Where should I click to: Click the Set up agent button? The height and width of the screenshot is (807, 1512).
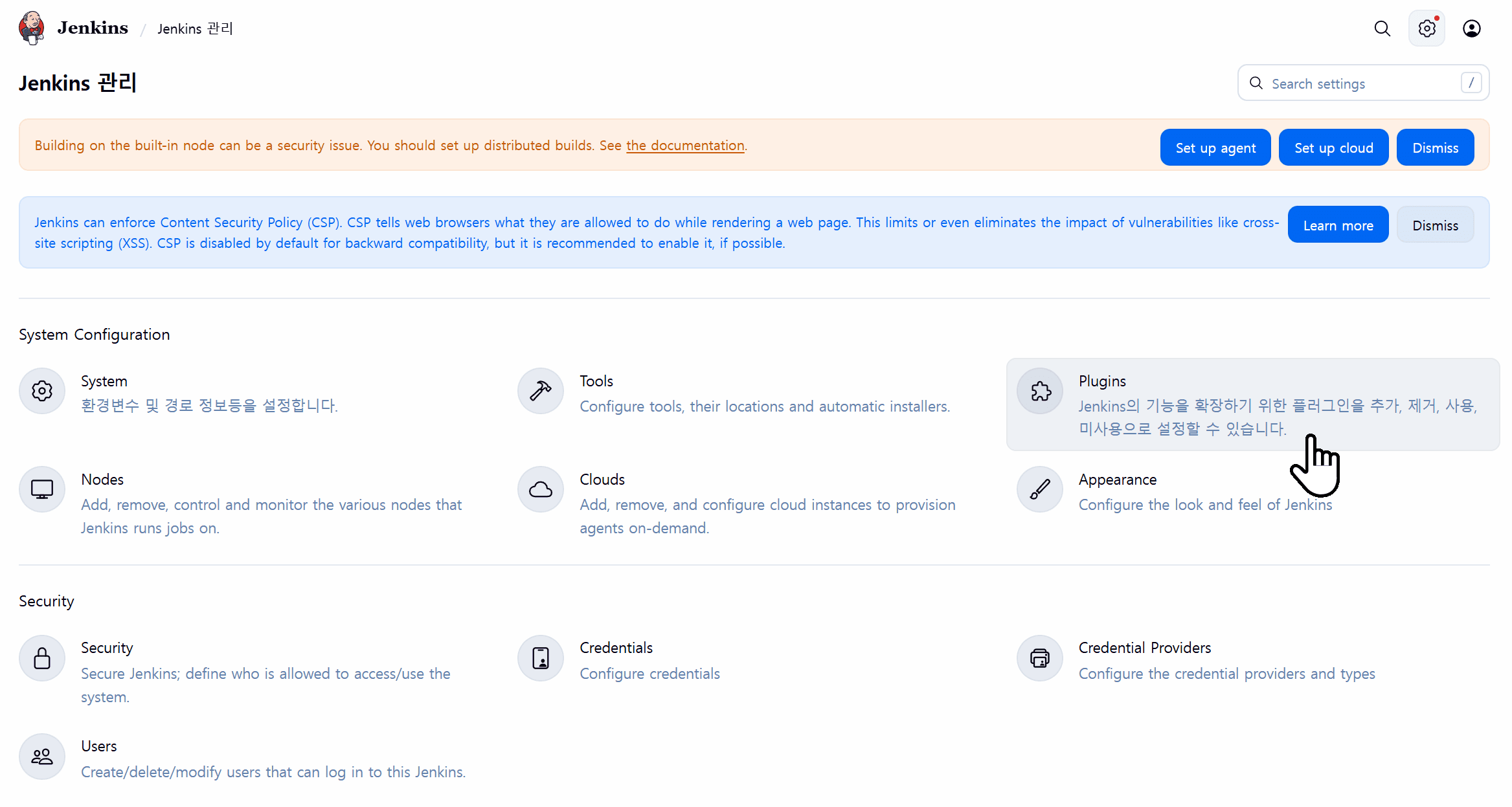pos(1215,148)
